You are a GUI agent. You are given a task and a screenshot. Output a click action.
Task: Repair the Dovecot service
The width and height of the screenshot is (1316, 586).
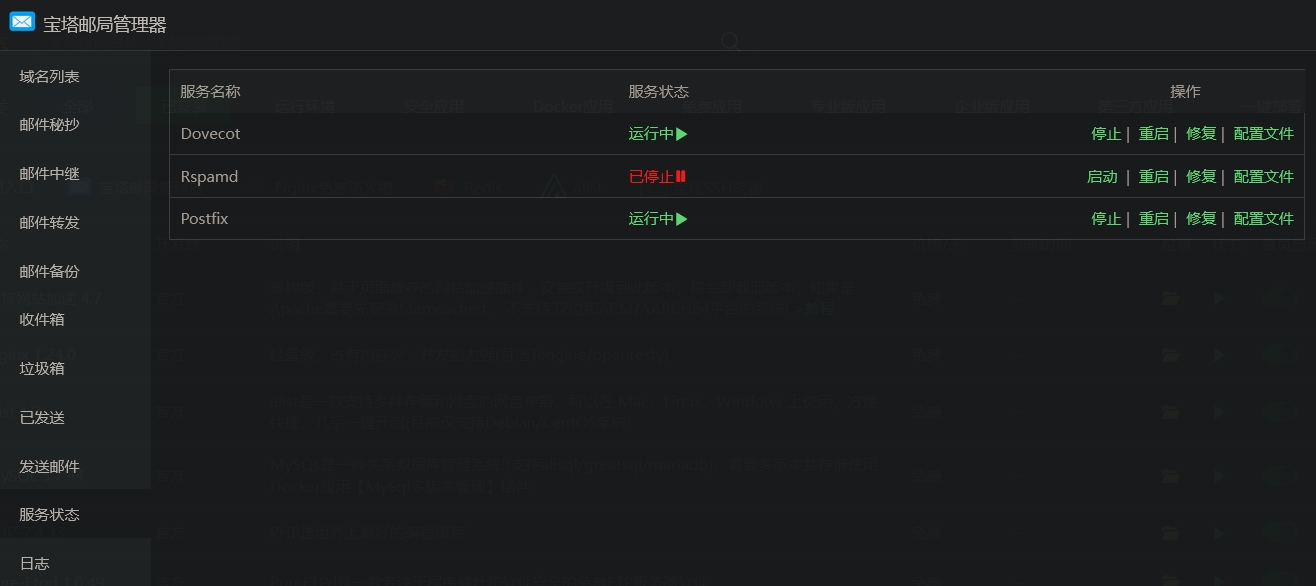coord(1201,134)
